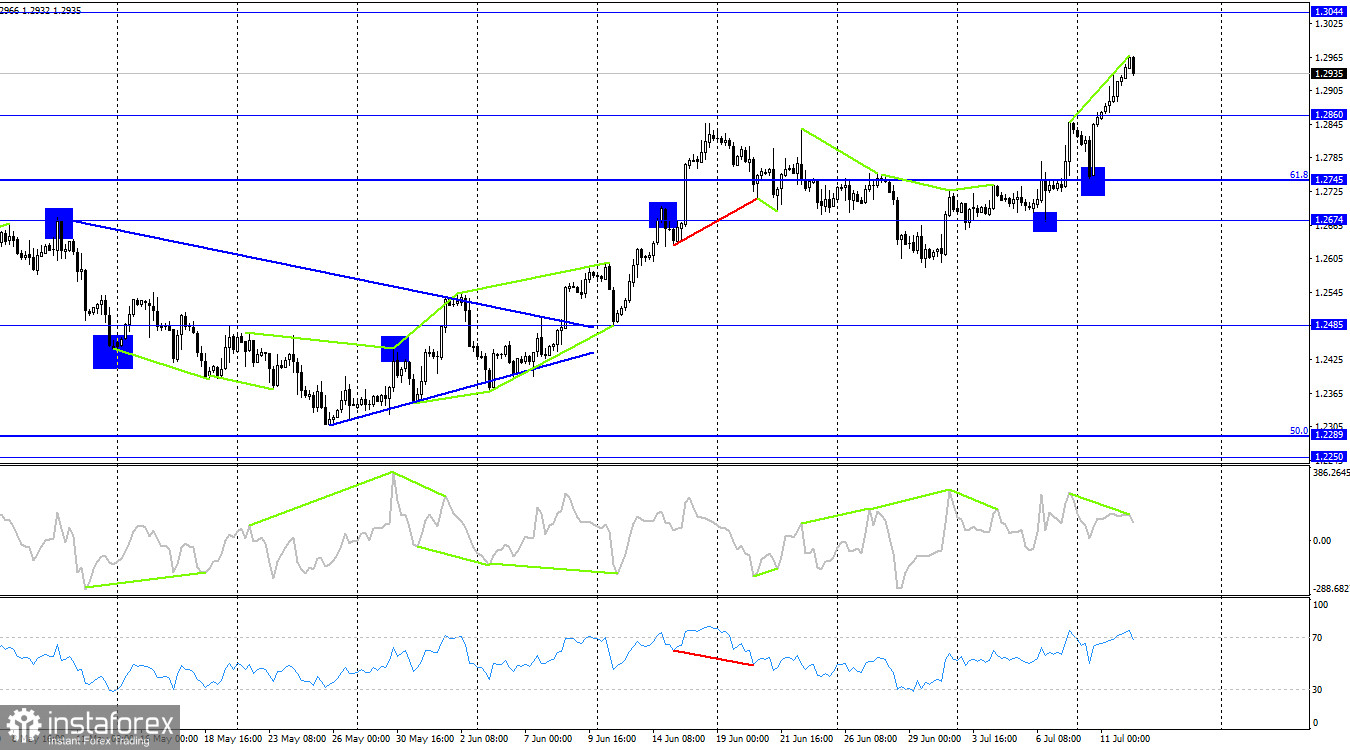Image resolution: width=1350 pixels, height=750 pixels.
Task: Select the 1.2674 level label
Action: click(x=1330, y=219)
